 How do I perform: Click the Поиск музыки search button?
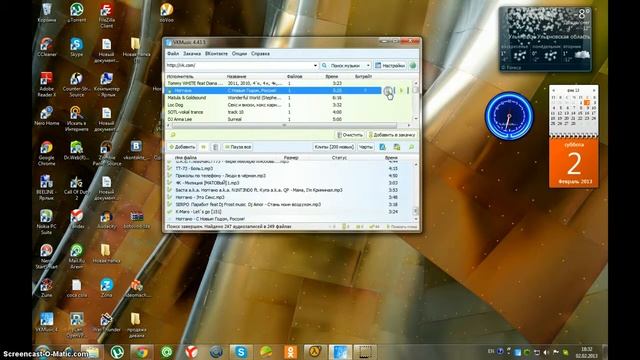(x=342, y=65)
